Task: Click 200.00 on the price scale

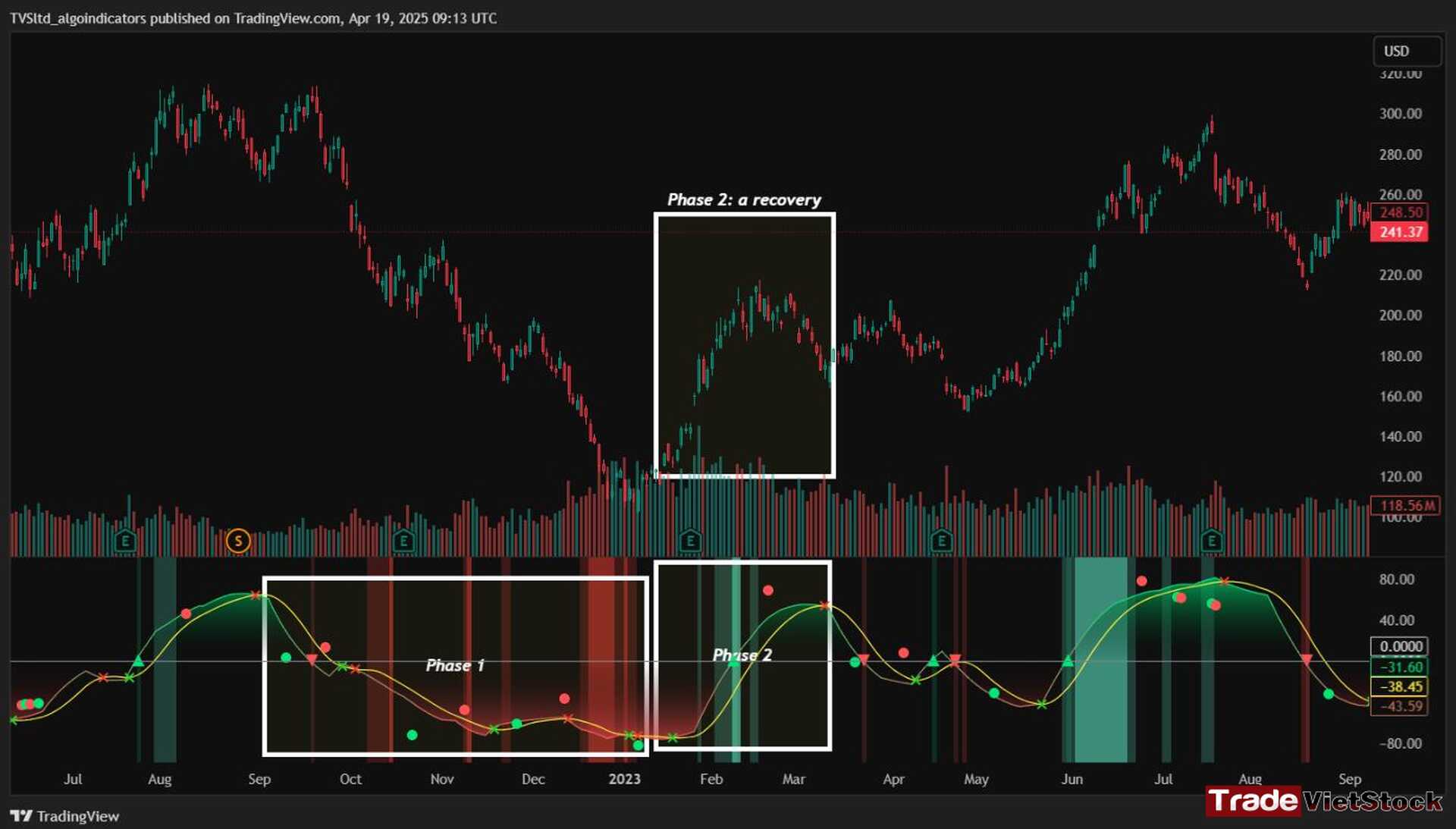Action: coord(1401,315)
